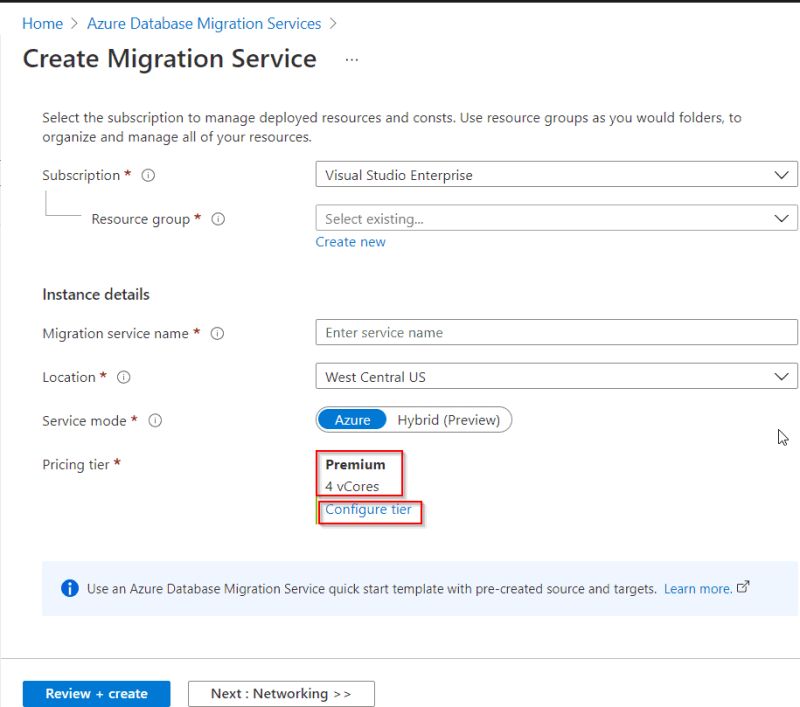Screen dimensions: 800x707
Task: Click the Resource group info icon
Action: pyautogui.click(x=218, y=219)
